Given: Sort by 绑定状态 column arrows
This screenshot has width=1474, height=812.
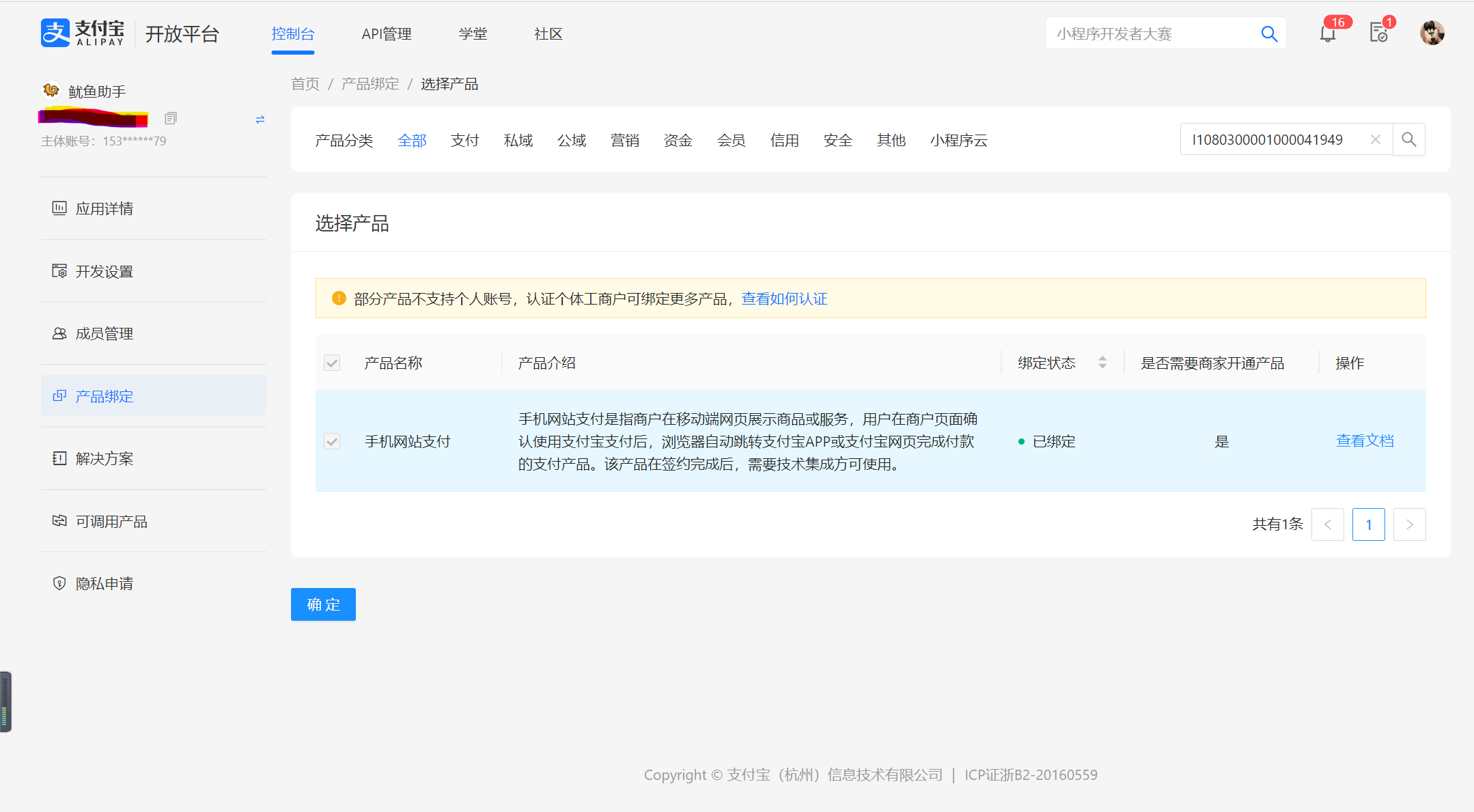Looking at the screenshot, I should [x=1102, y=363].
